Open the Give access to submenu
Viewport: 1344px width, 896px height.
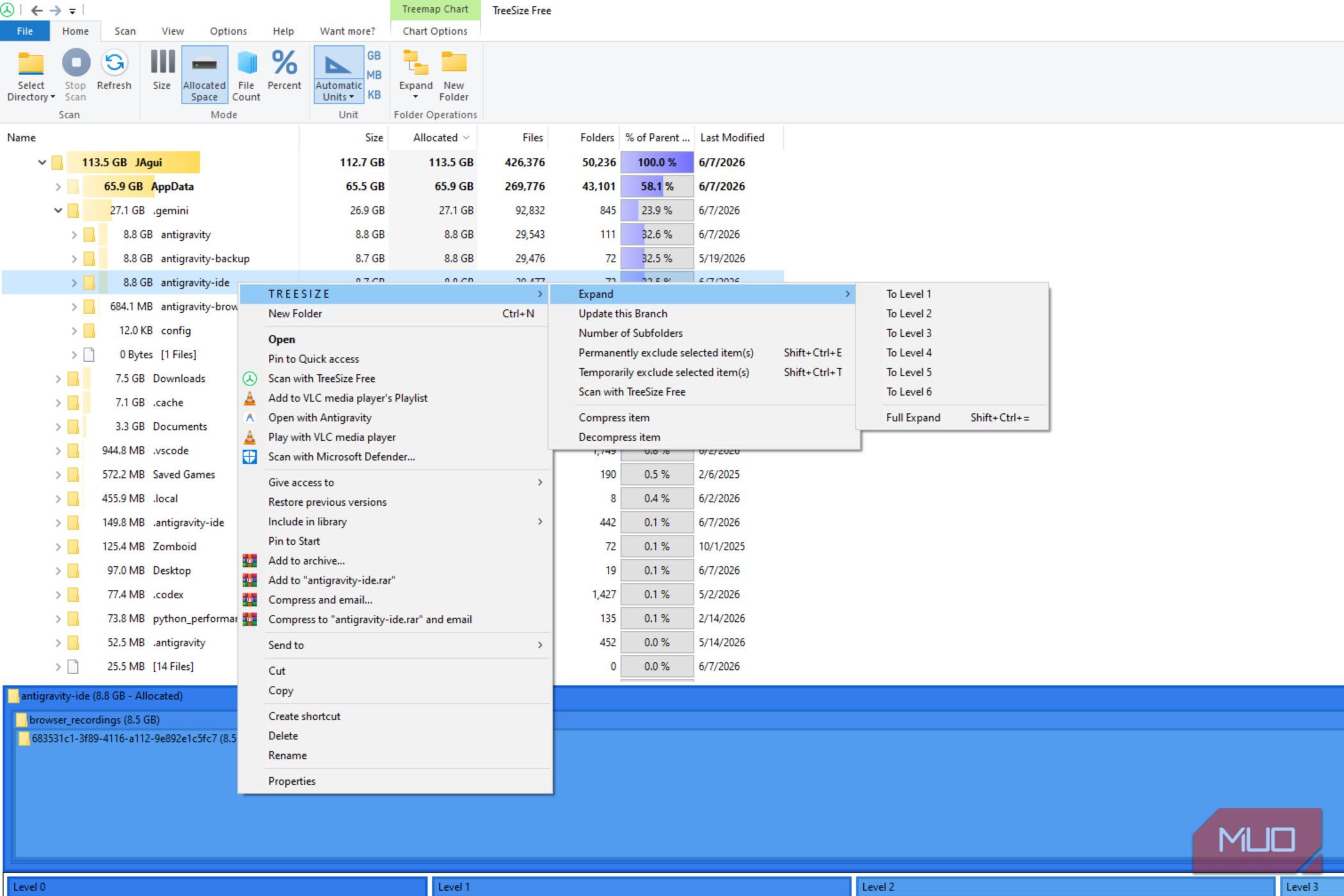coord(395,483)
